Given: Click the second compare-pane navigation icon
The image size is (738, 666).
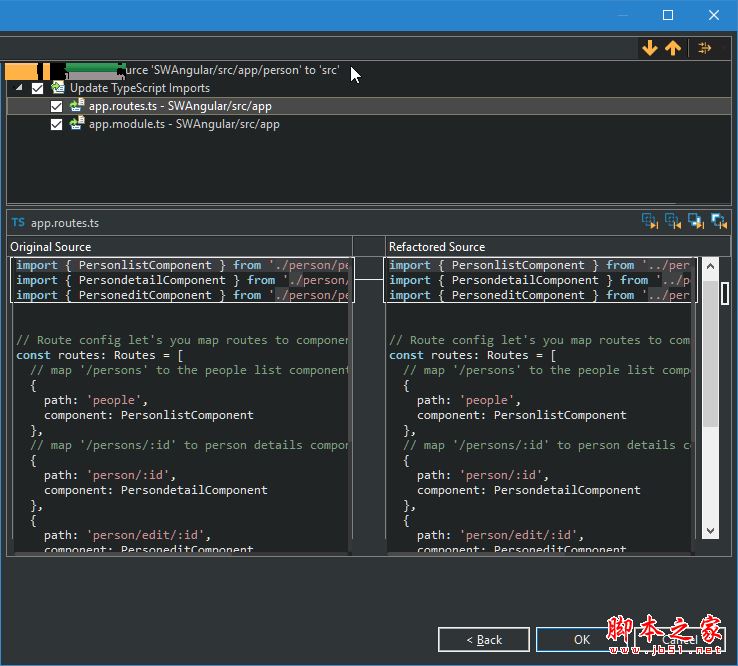Looking at the screenshot, I should [x=673, y=221].
